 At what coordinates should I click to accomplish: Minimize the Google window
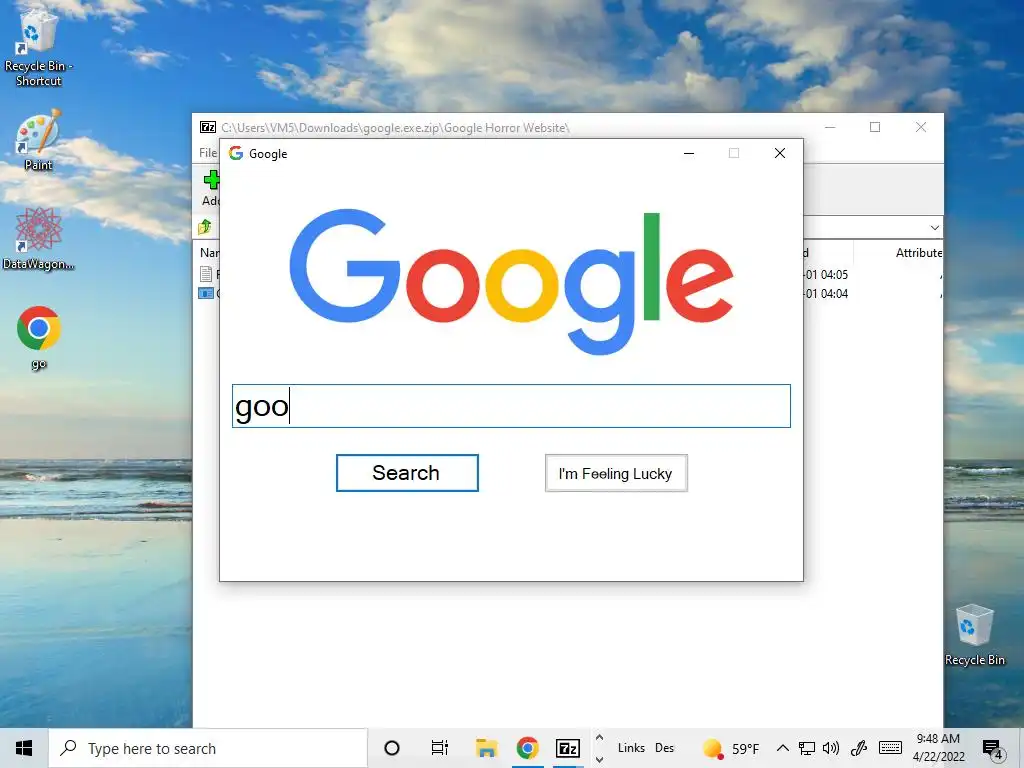point(689,153)
